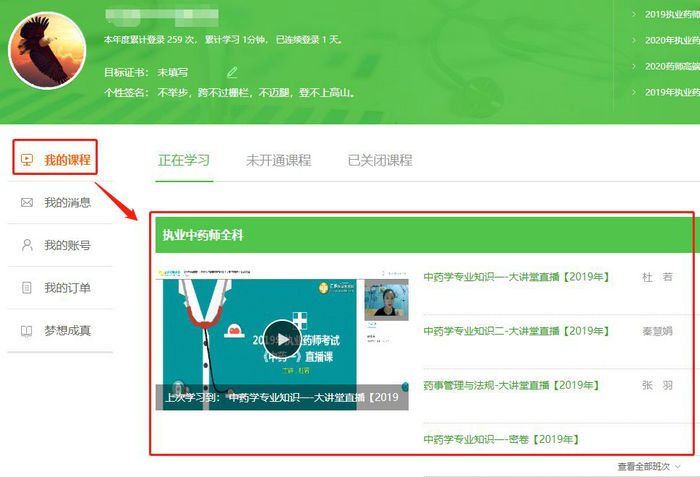
Task: Open the 我的订单 document icon
Action: pos(27,288)
